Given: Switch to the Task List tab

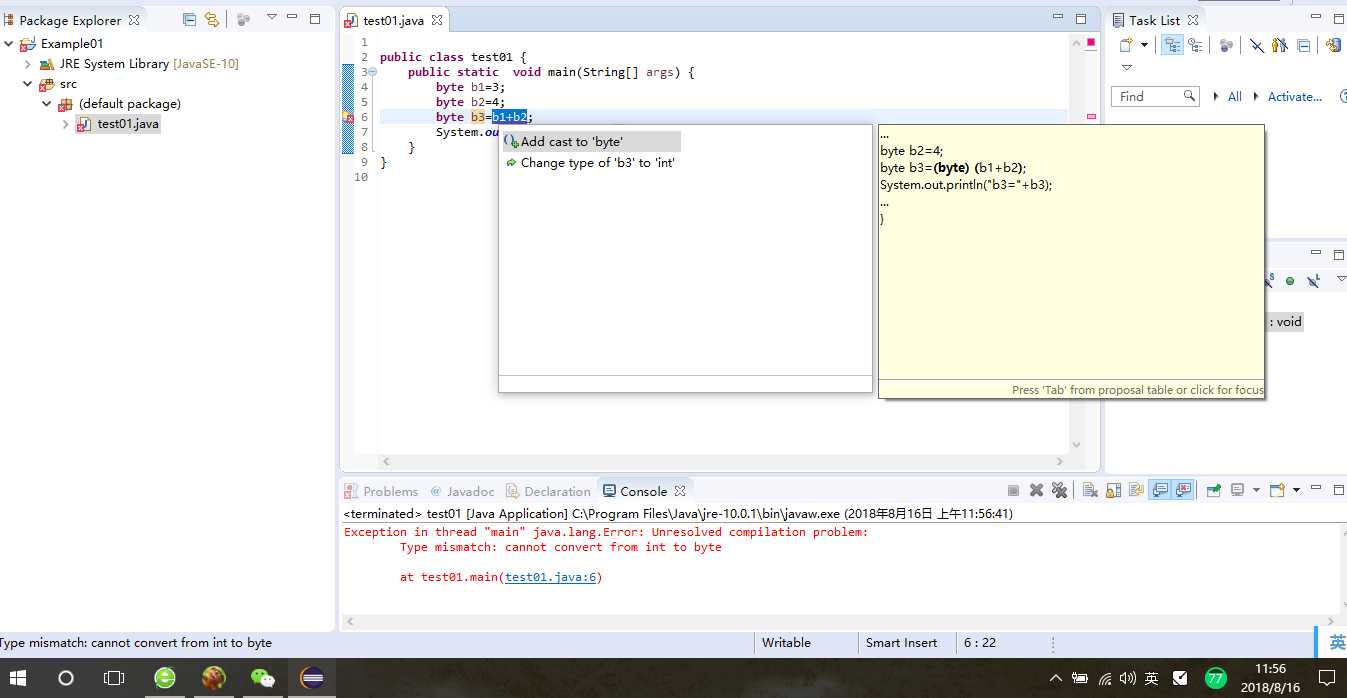Looking at the screenshot, I should 1154,20.
